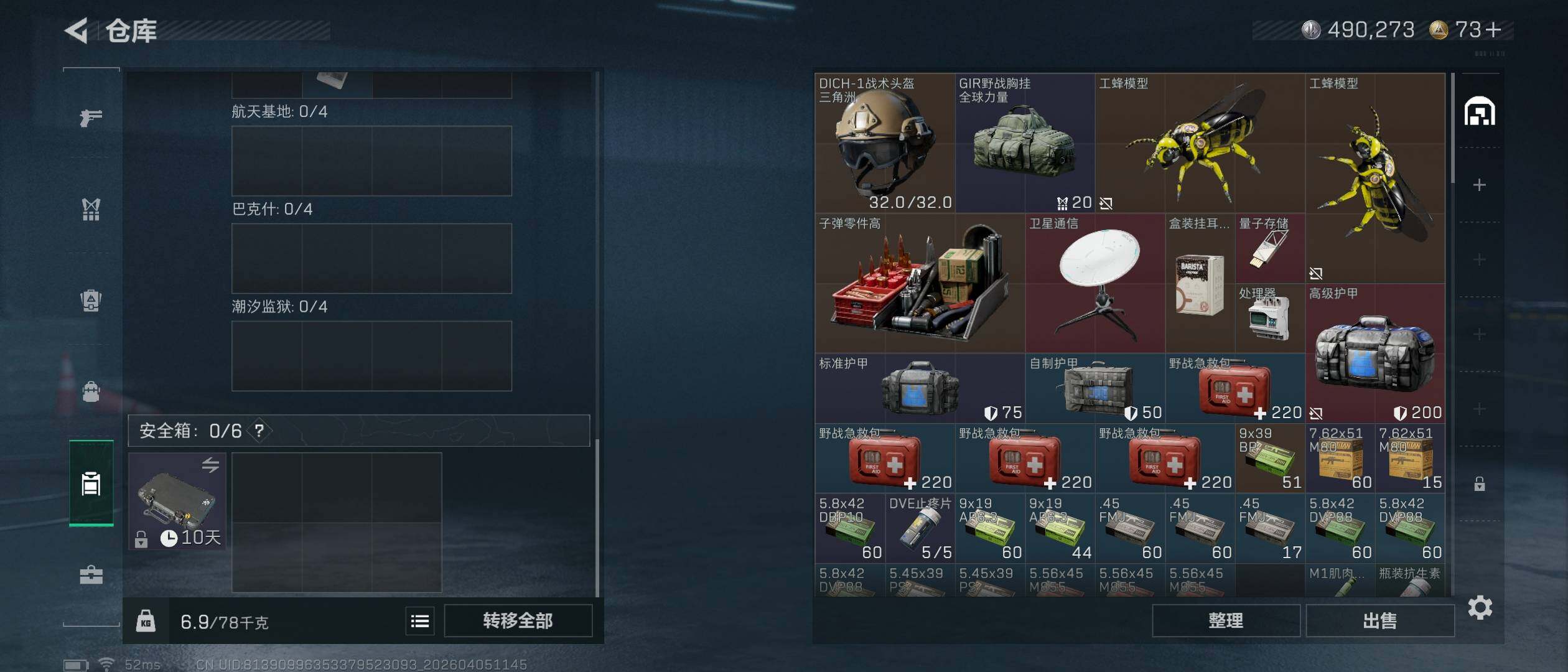Swap the safe box using the arrows icon
Screen dimensions: 1568x672
(210, 465)
